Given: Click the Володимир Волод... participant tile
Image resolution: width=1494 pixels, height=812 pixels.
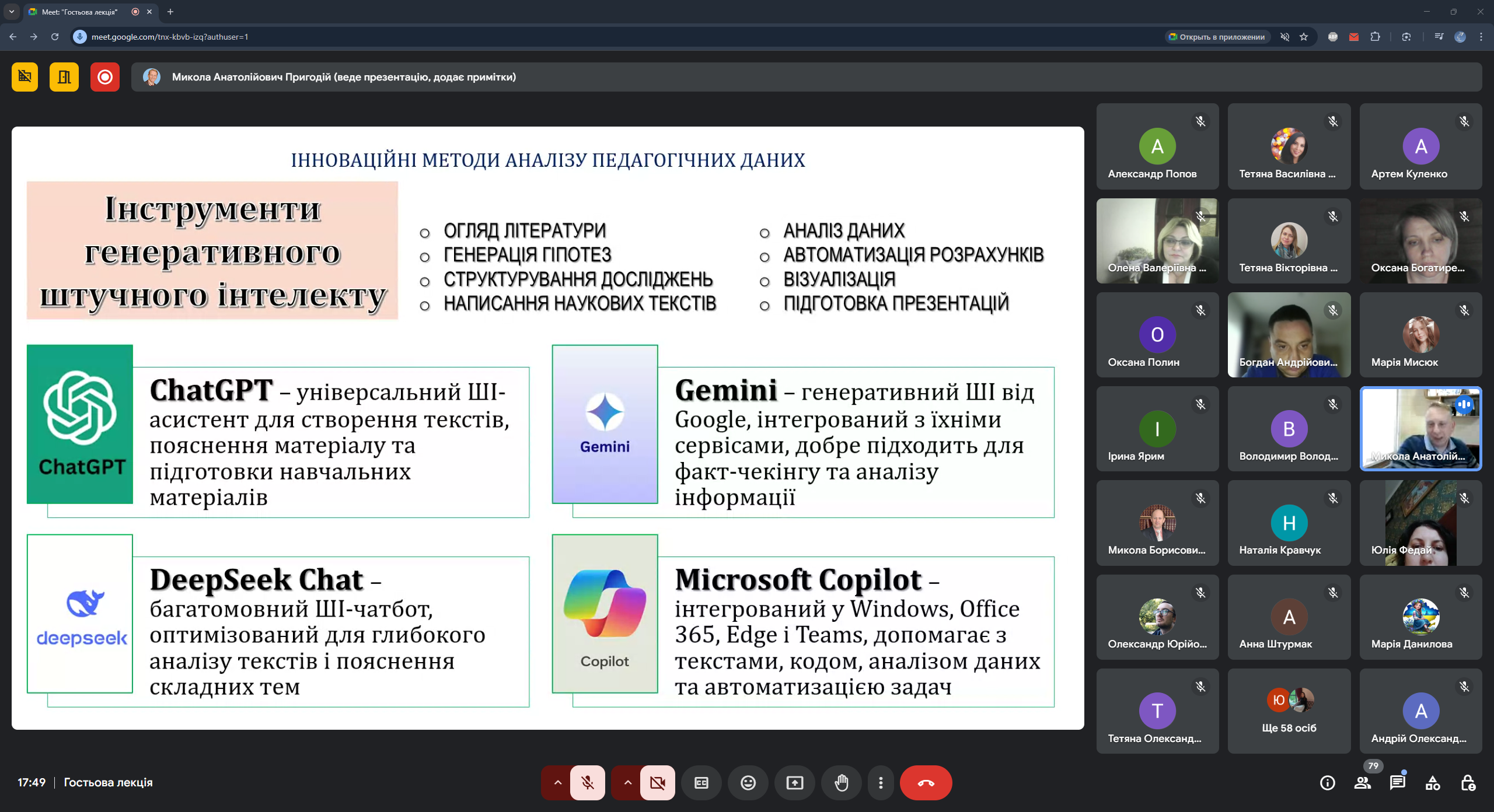Looking at the screenshot, I should click(1289, 429).
